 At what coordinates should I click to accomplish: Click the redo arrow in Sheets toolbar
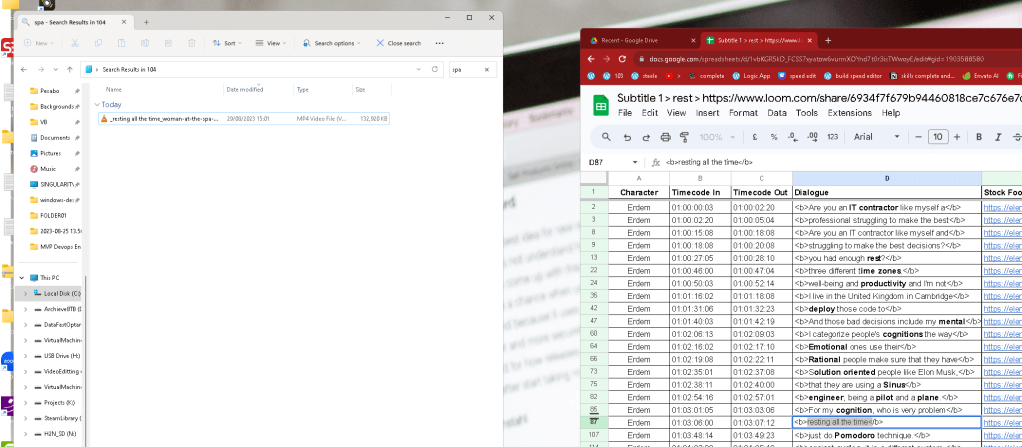(x=646, y=137)
